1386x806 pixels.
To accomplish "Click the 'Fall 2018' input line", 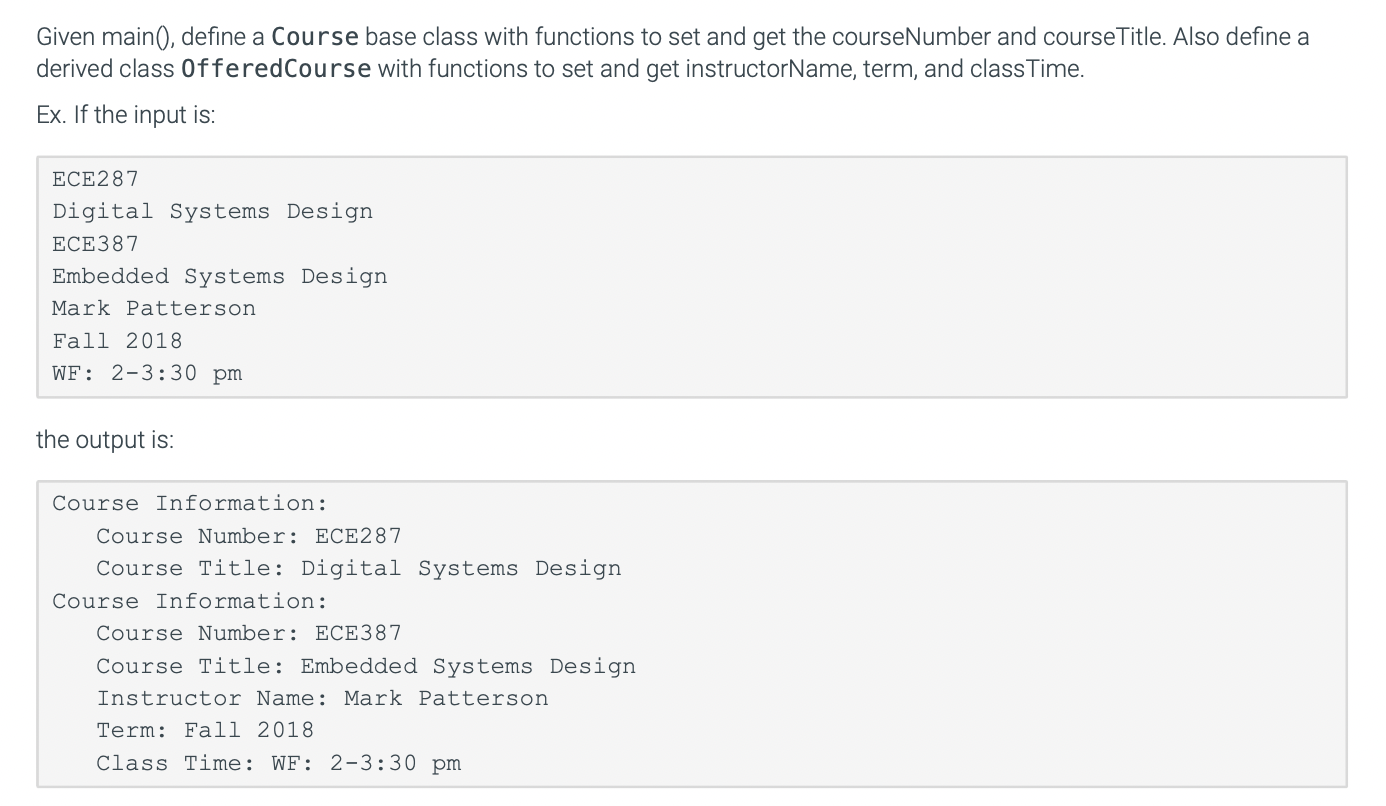I will point(117,341).
